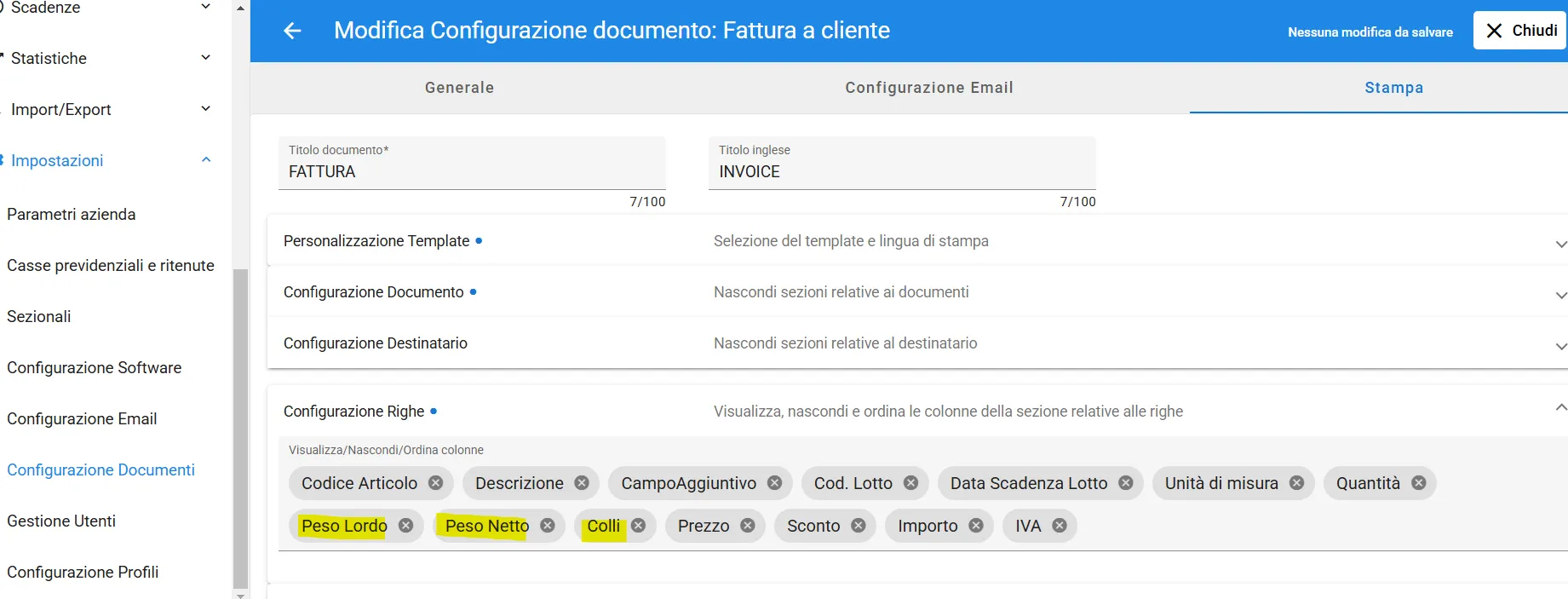Click 'Selezione del template e lingua di stampa'
This screenshot has width=1568, height=599.
point(851,241)
